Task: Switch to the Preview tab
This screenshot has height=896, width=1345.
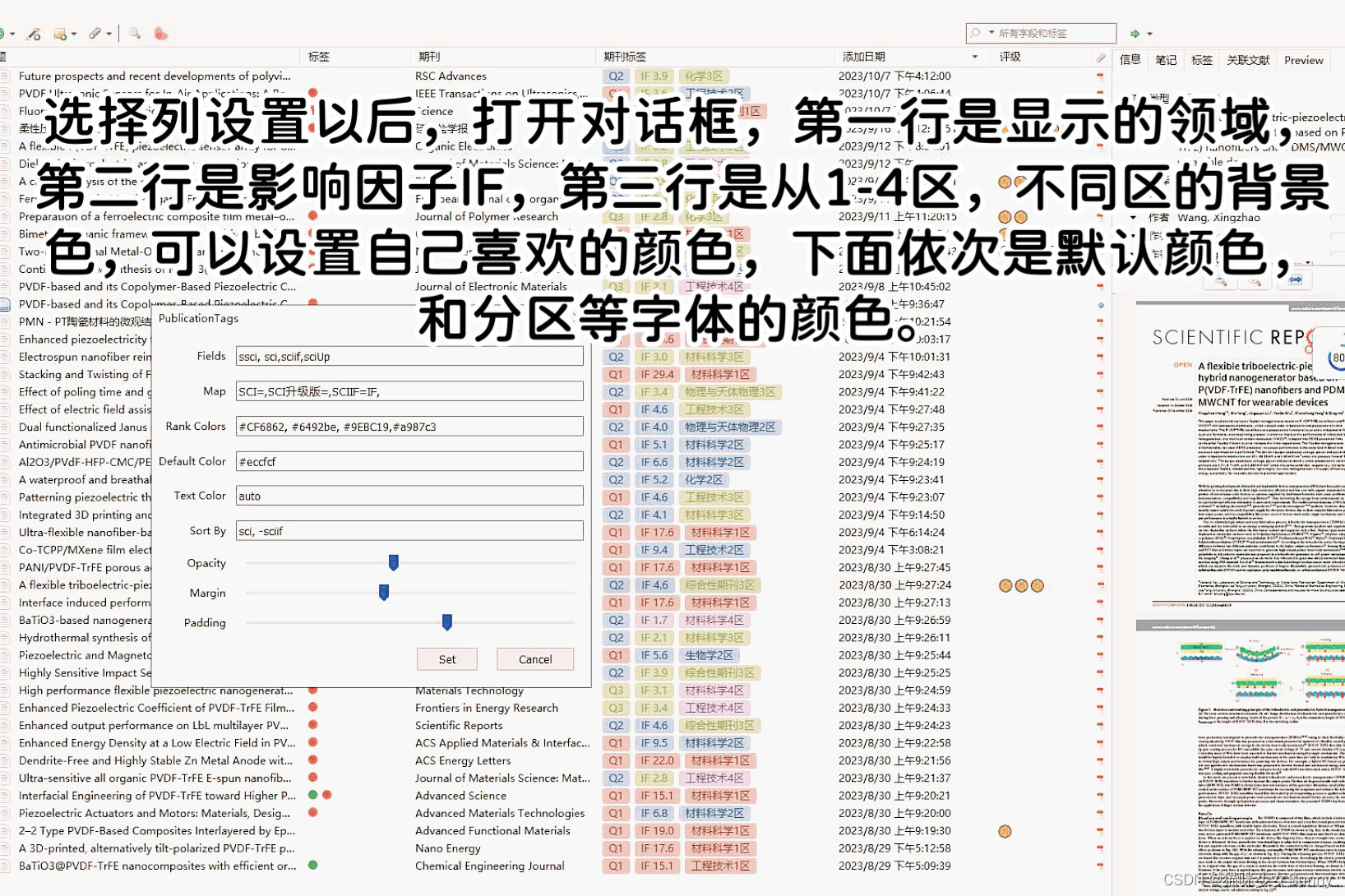Action: point(1304,60)
